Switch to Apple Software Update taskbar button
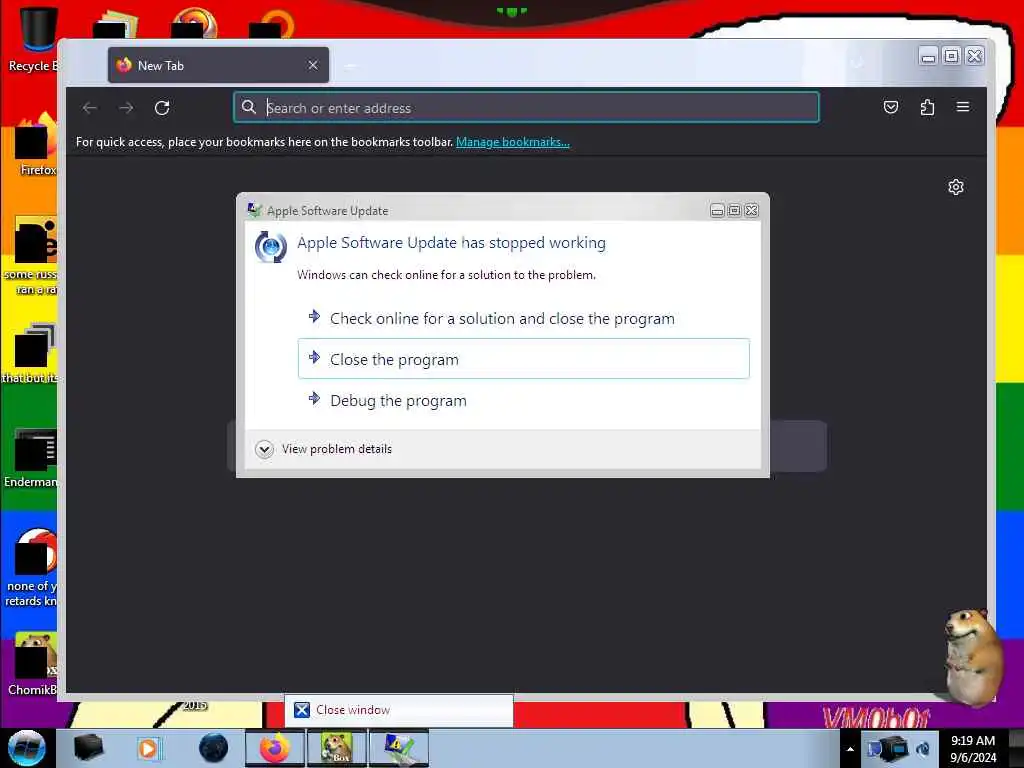Screen dimensions: 1024x768 399,748
